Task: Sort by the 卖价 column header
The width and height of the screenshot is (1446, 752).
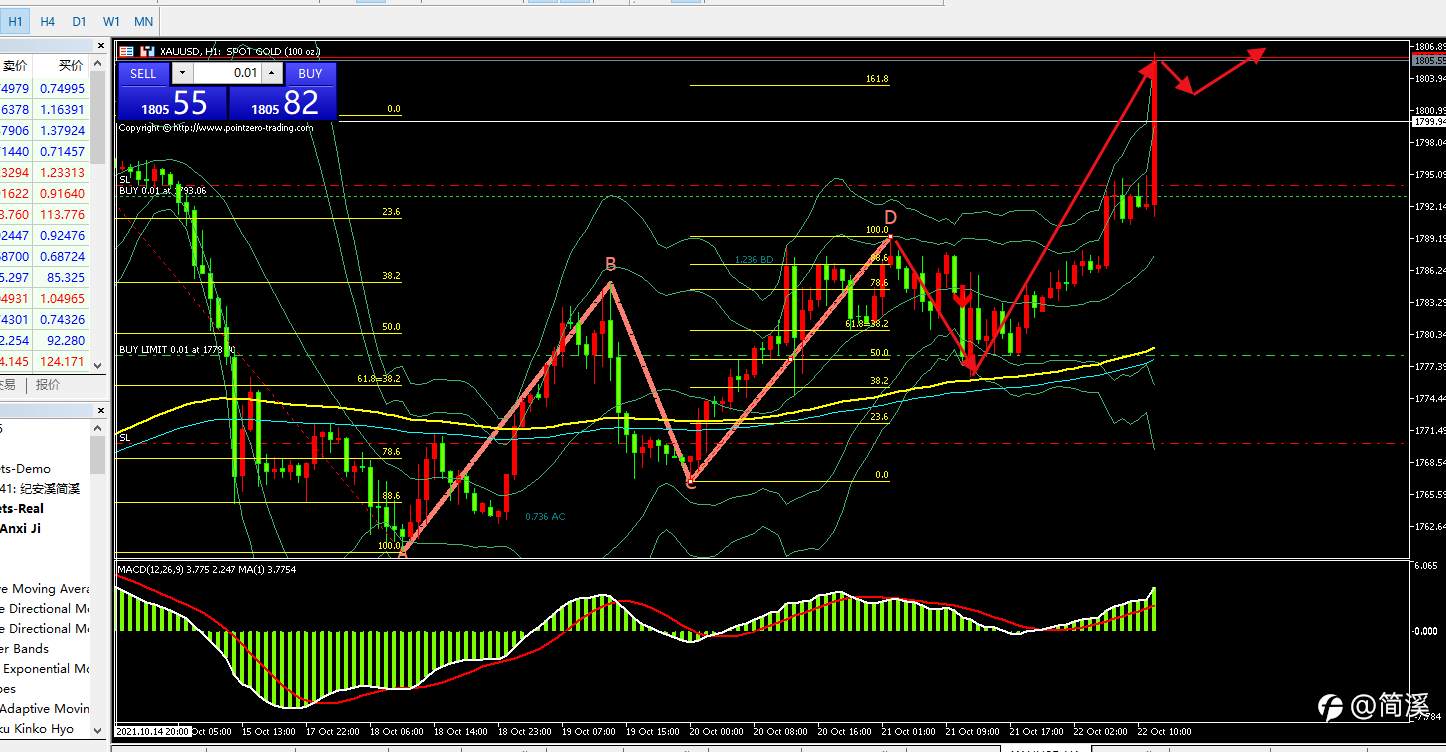Action: [15, 66]
